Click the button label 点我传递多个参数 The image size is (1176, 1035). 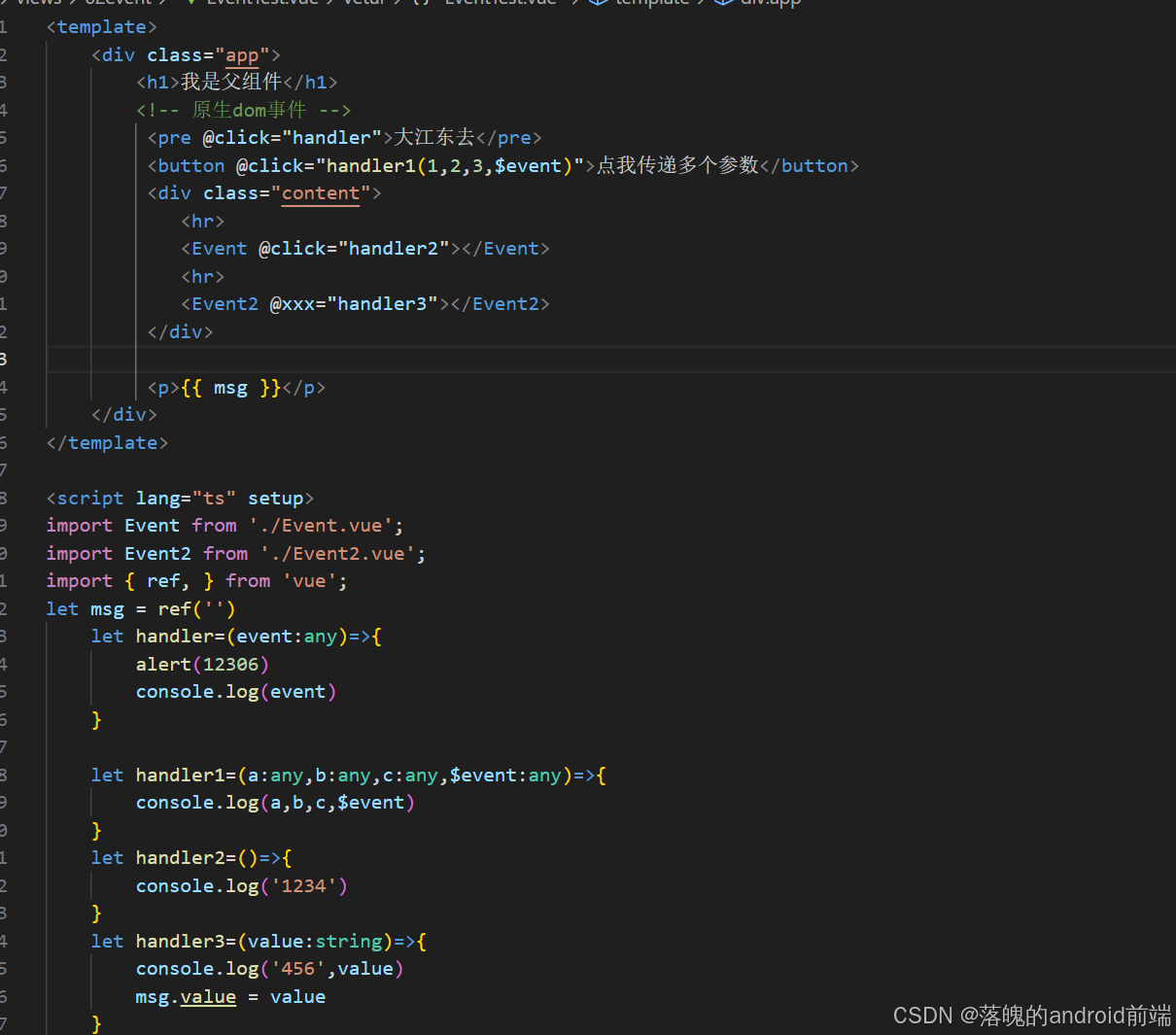[677, 166]
